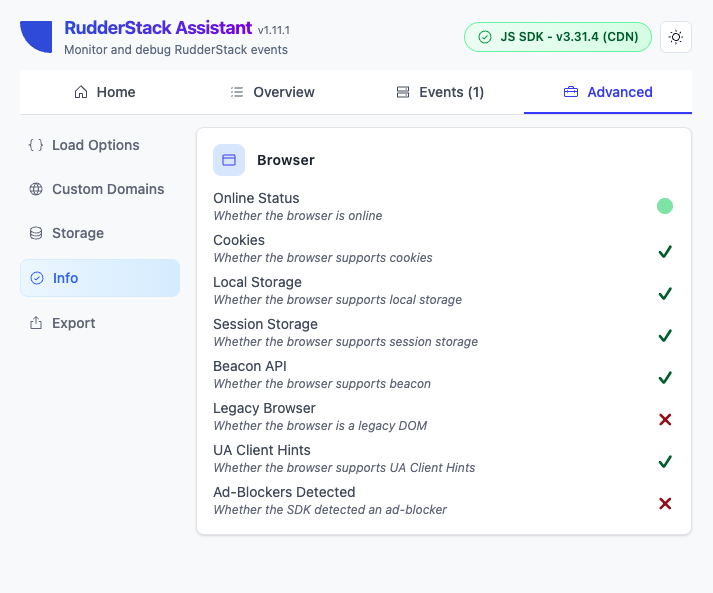Click the Browser panel heading

coord(286,160)
